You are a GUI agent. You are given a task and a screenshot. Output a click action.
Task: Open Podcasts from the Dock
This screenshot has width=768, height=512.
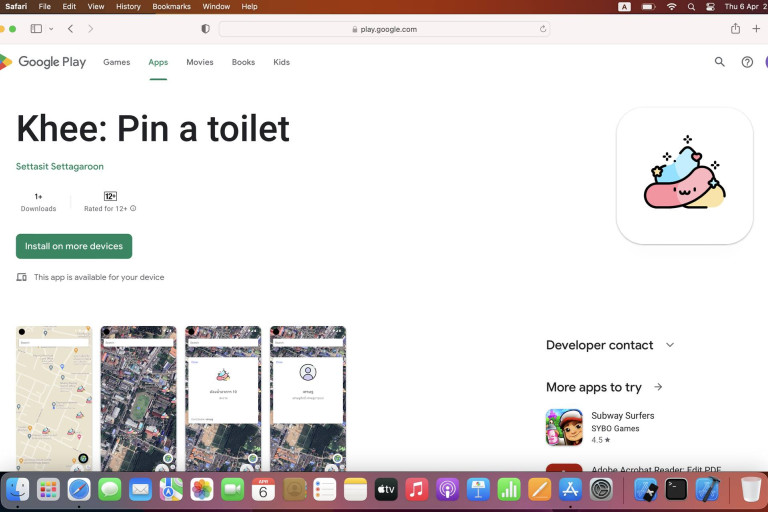click(x=448, y=489)
